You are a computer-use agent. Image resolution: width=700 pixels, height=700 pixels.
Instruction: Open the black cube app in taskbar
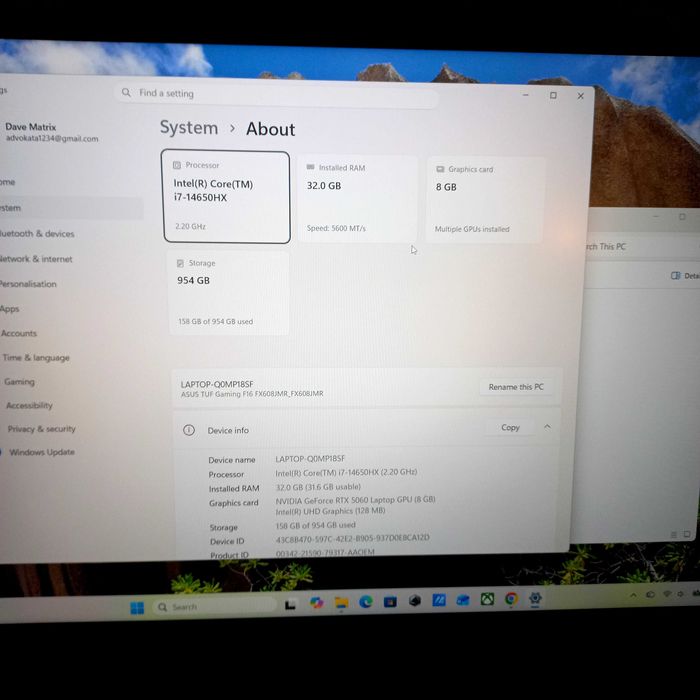[x=415, y=601]
